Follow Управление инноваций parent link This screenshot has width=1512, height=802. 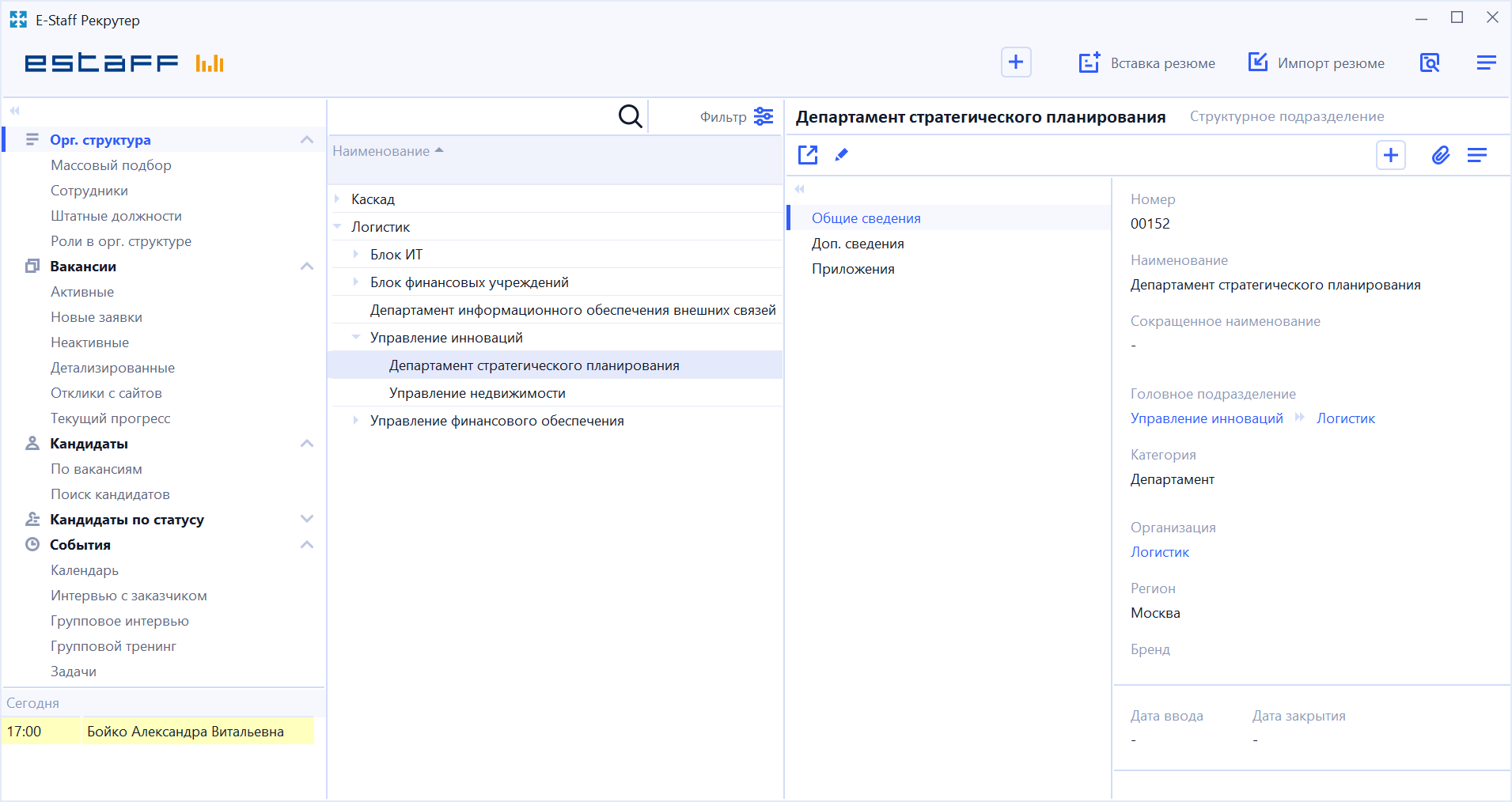click(x=1207, y=418)
